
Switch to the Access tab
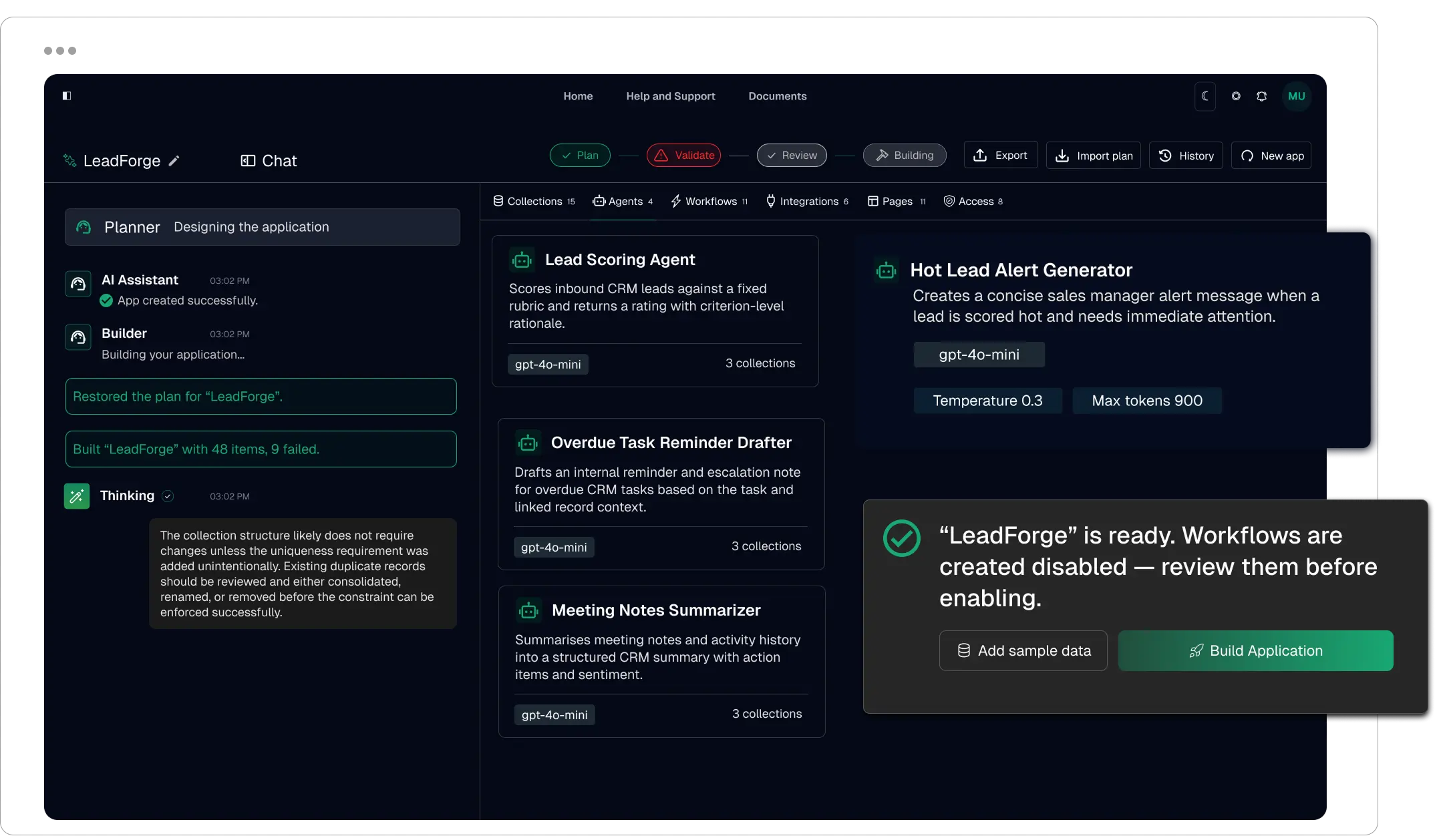pyautogui.click(x=973, y=201)
